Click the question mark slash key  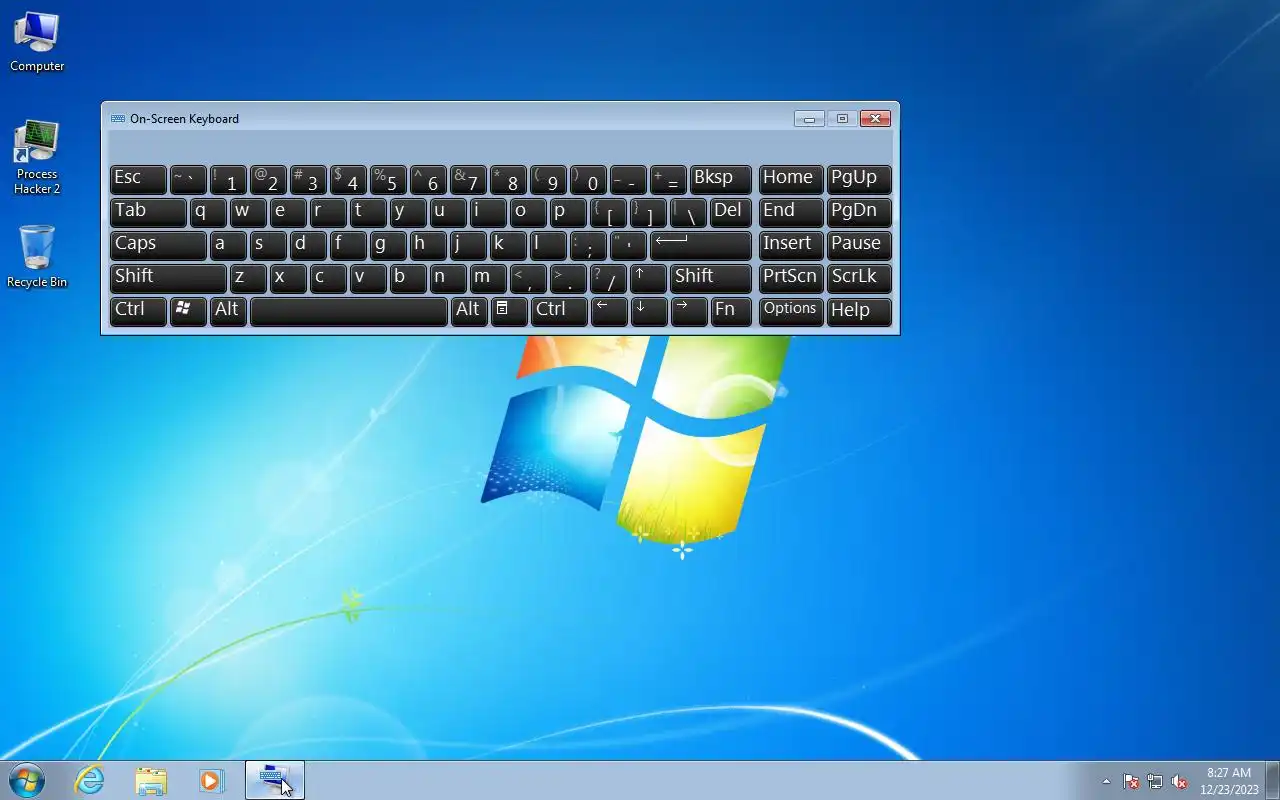point(608,278)
